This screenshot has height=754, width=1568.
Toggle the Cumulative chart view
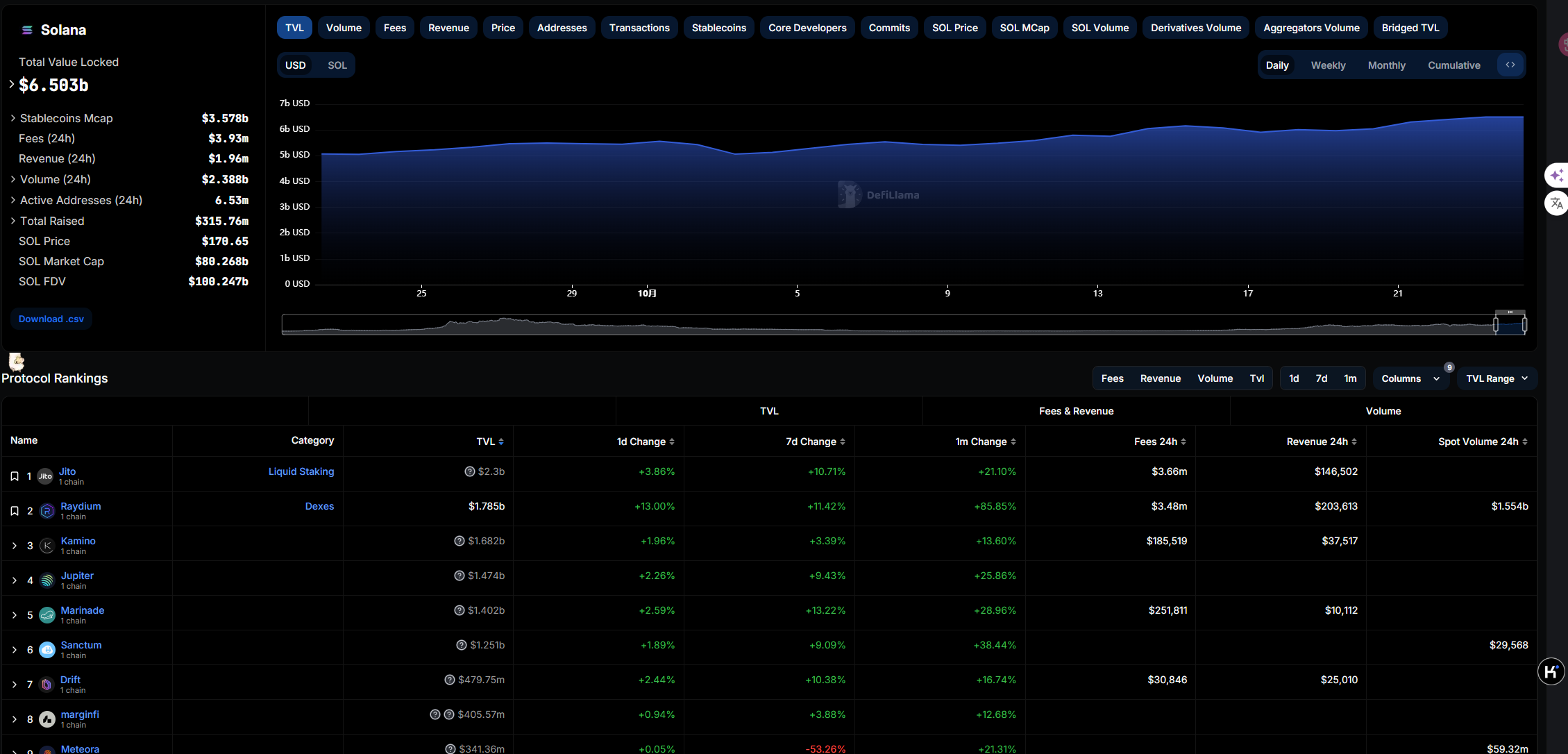1453,65
